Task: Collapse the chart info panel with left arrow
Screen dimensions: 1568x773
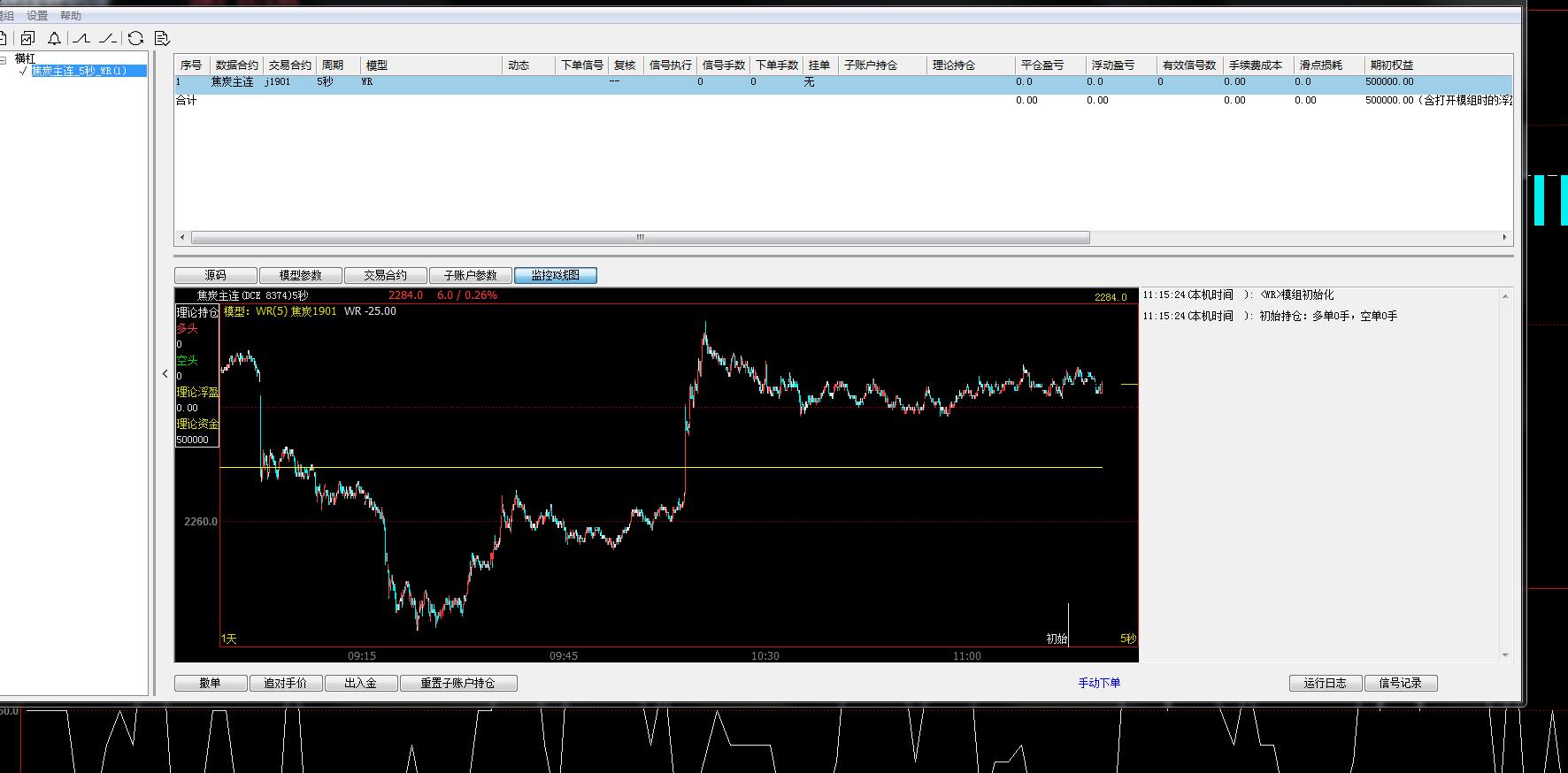Action: point(165,374)
